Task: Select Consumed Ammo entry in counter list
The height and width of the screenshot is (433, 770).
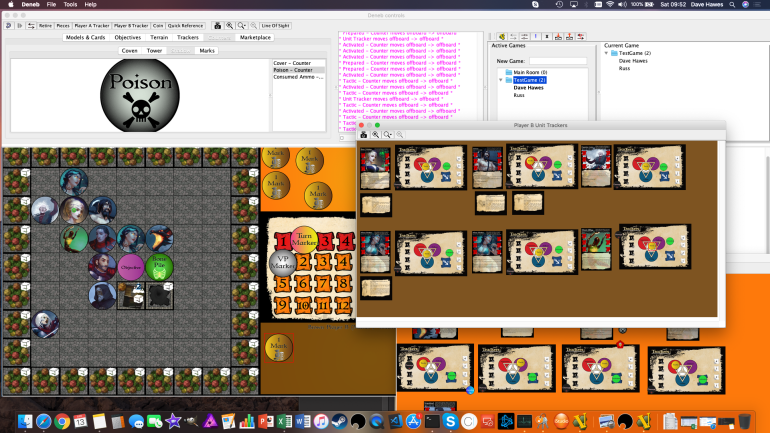Action: pos(296,77)
